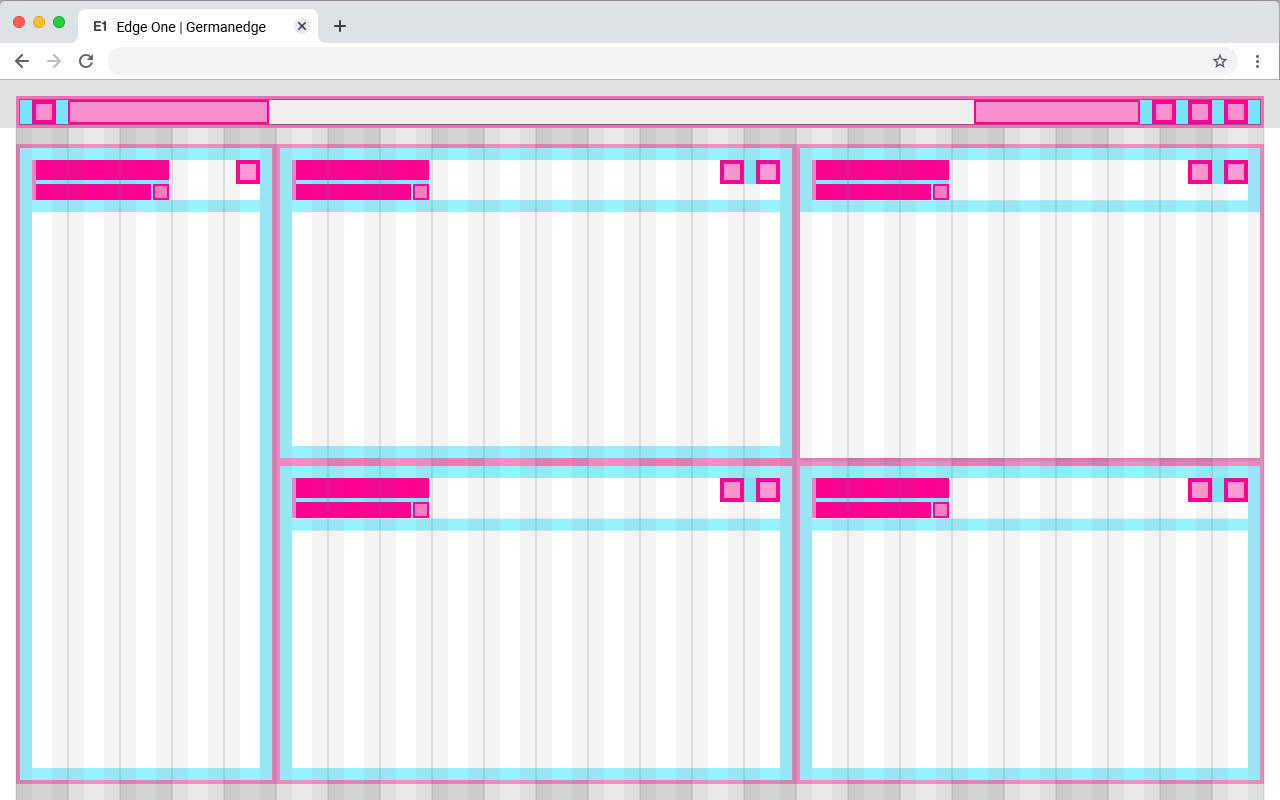This screenshot has height=800, width=1280.
Task: Click the rightmost icon of top-middle panel
Action: (x=768, y=172)
